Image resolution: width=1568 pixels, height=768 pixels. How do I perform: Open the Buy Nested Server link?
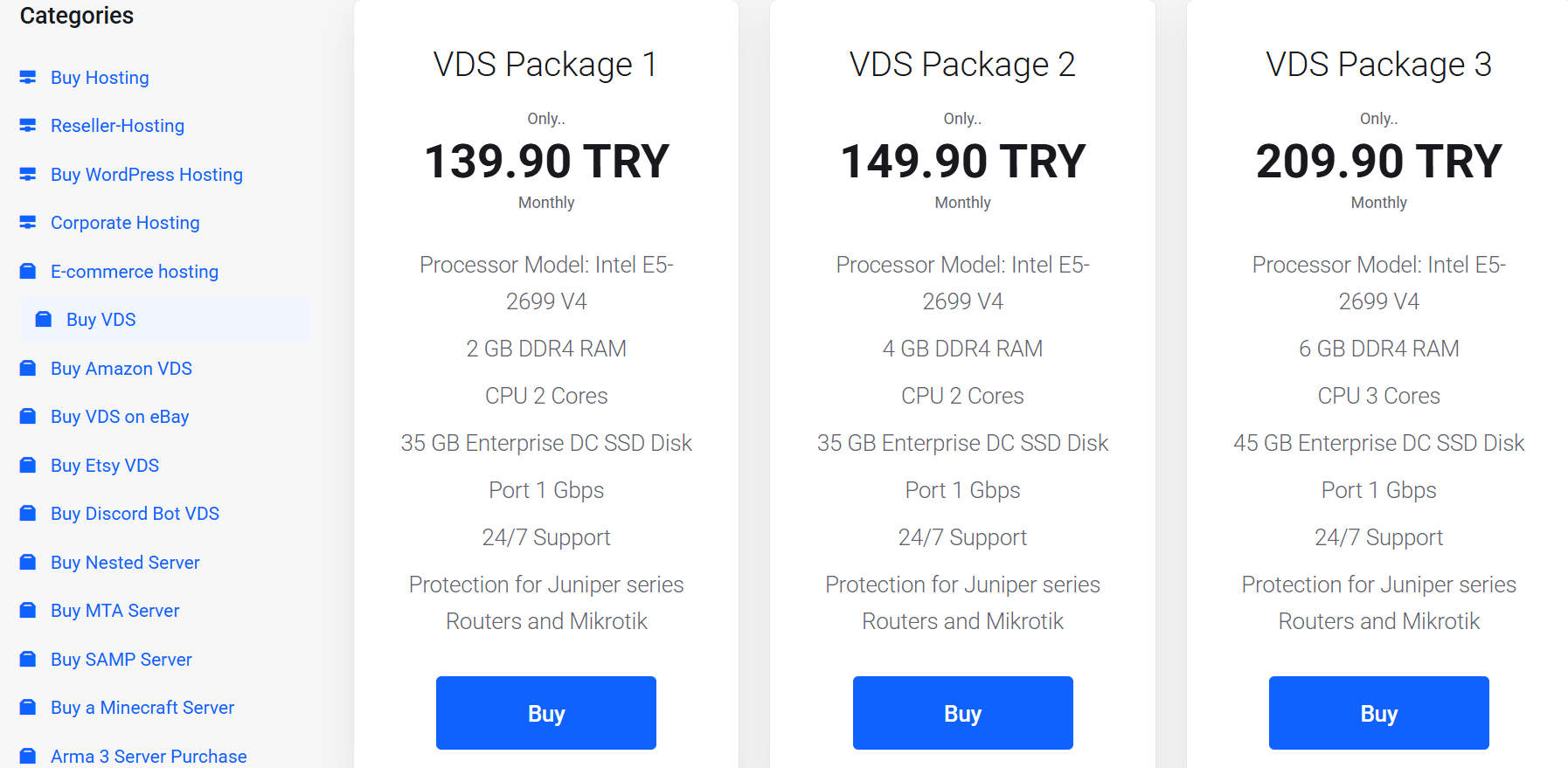pyautogui.click(x=125, y=563)
